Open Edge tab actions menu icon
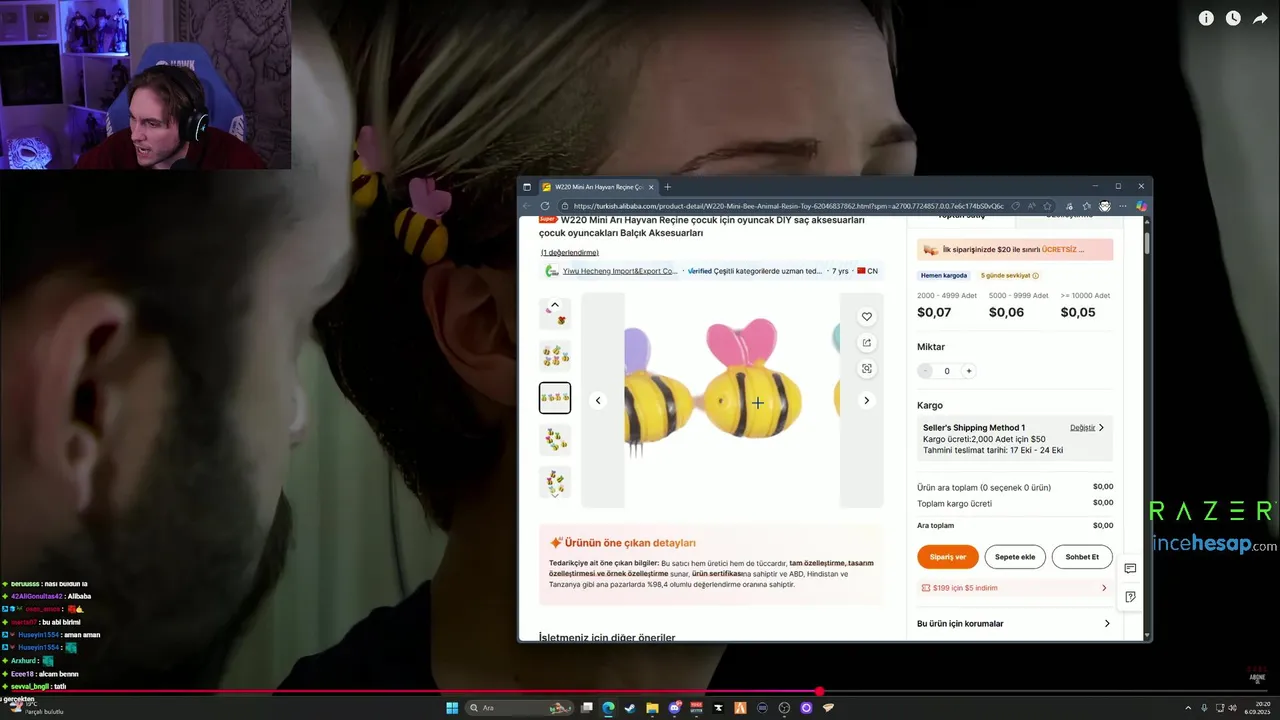Screen dimensions: 1280x720 coord(527,187)
